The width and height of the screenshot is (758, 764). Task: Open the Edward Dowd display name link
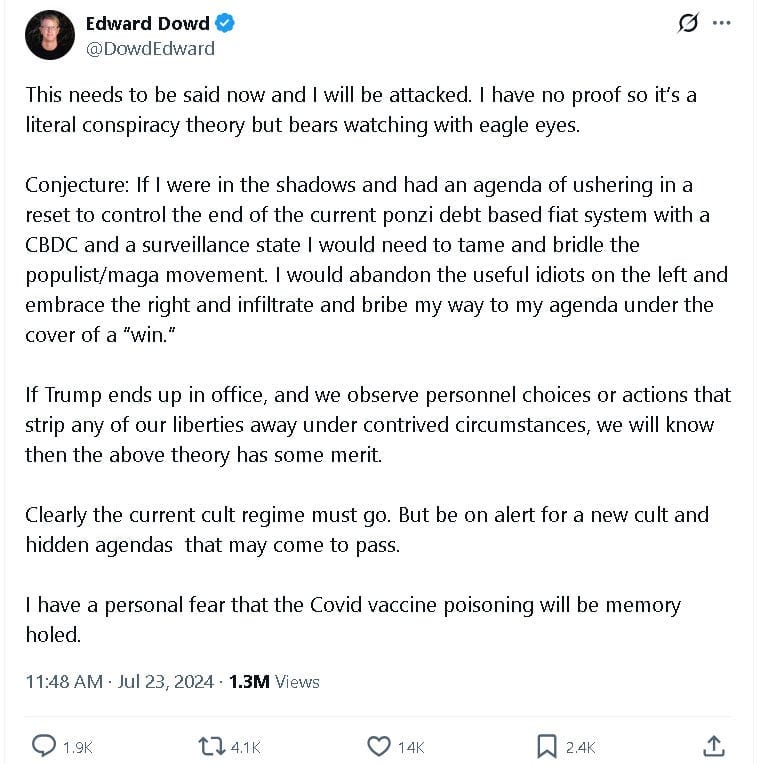pos(148,23)
